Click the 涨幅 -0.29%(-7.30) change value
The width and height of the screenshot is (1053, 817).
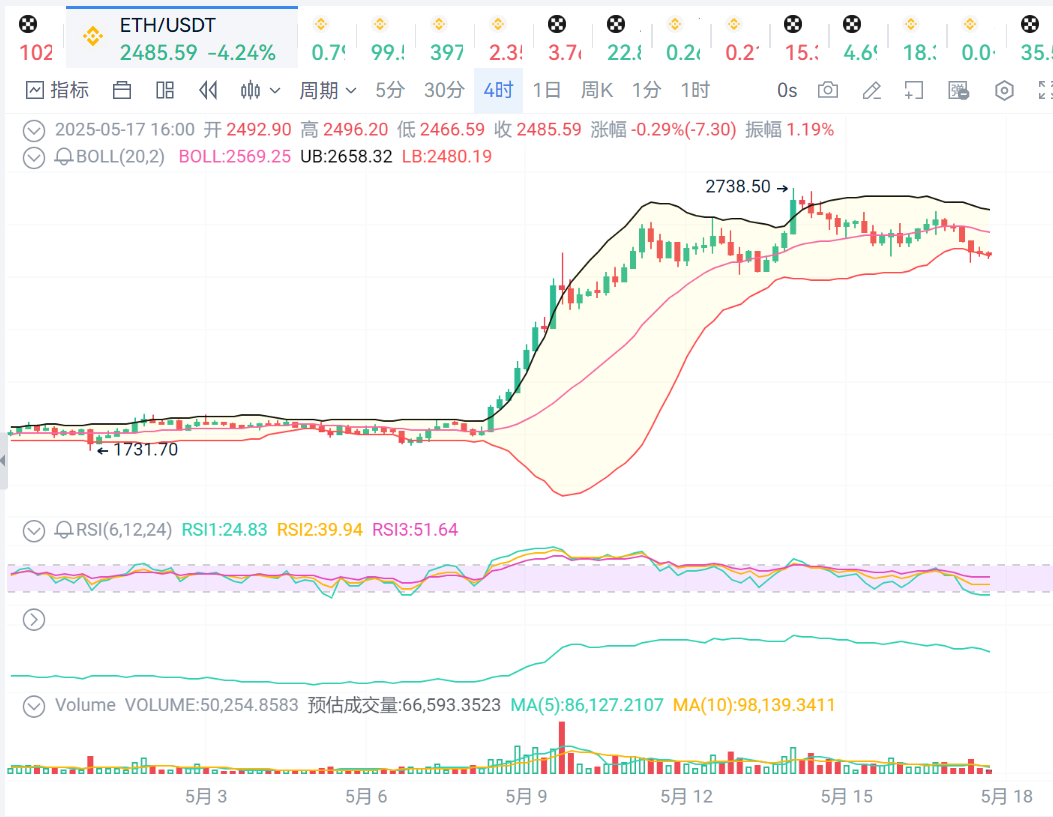point(663,130)
